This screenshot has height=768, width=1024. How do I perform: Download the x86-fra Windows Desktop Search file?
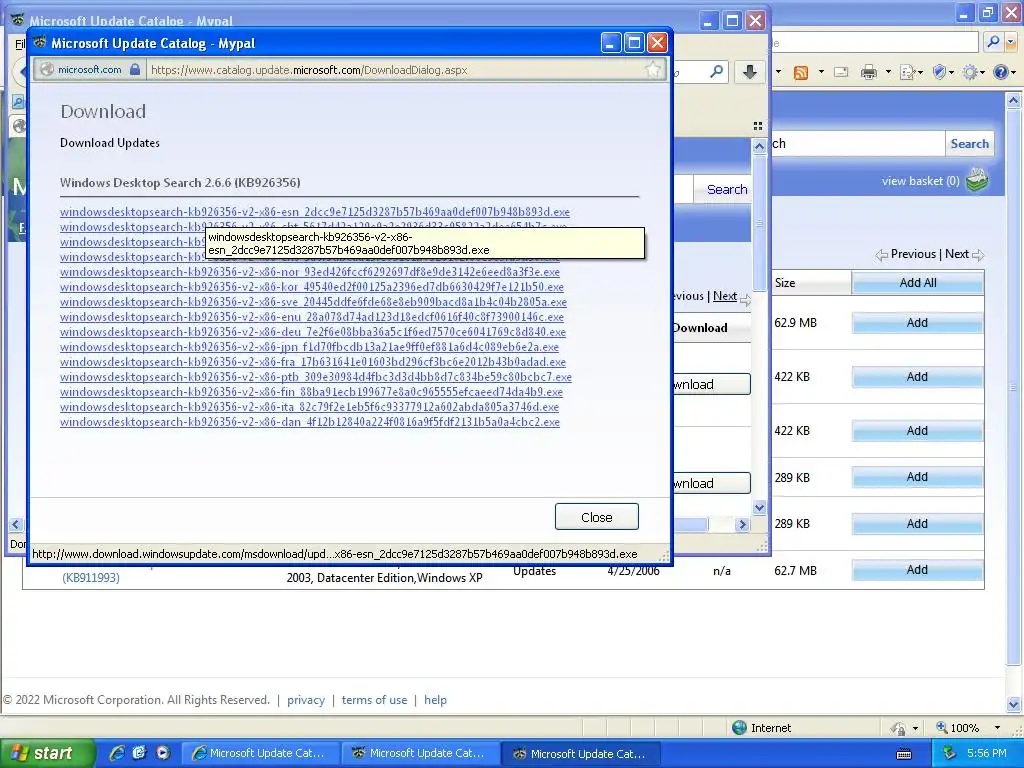click(313, 362)
